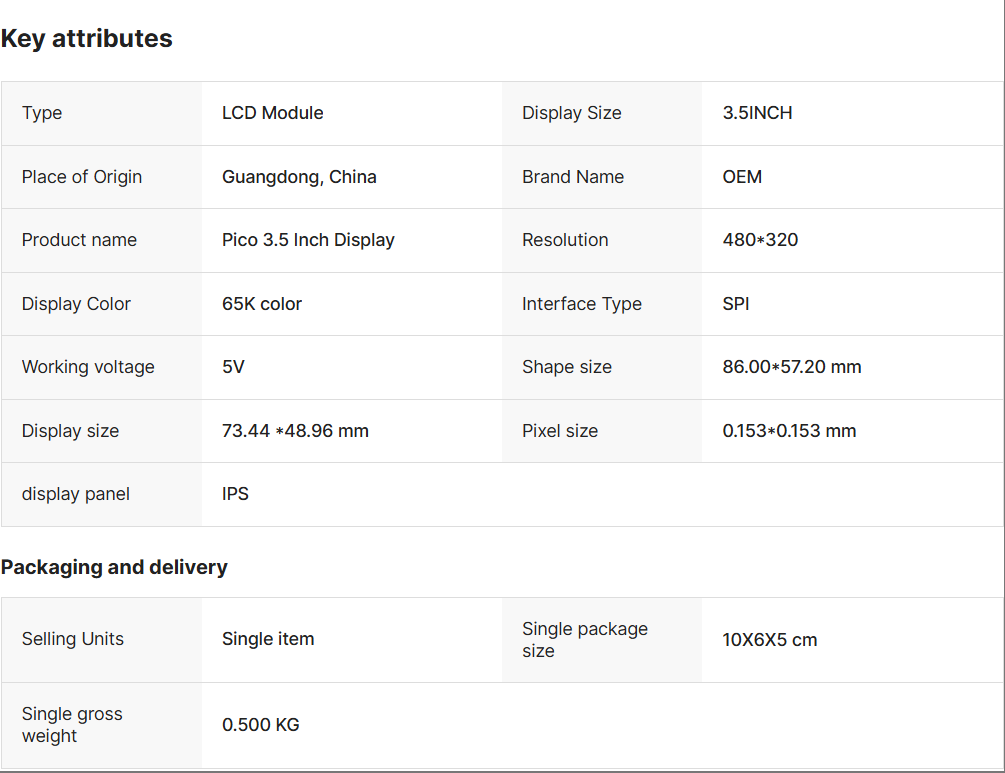Image resolution: width=1005 pixels, height=773 pixels.
Task: Click the "Key attributes" heading
Action: coord(87,39)
